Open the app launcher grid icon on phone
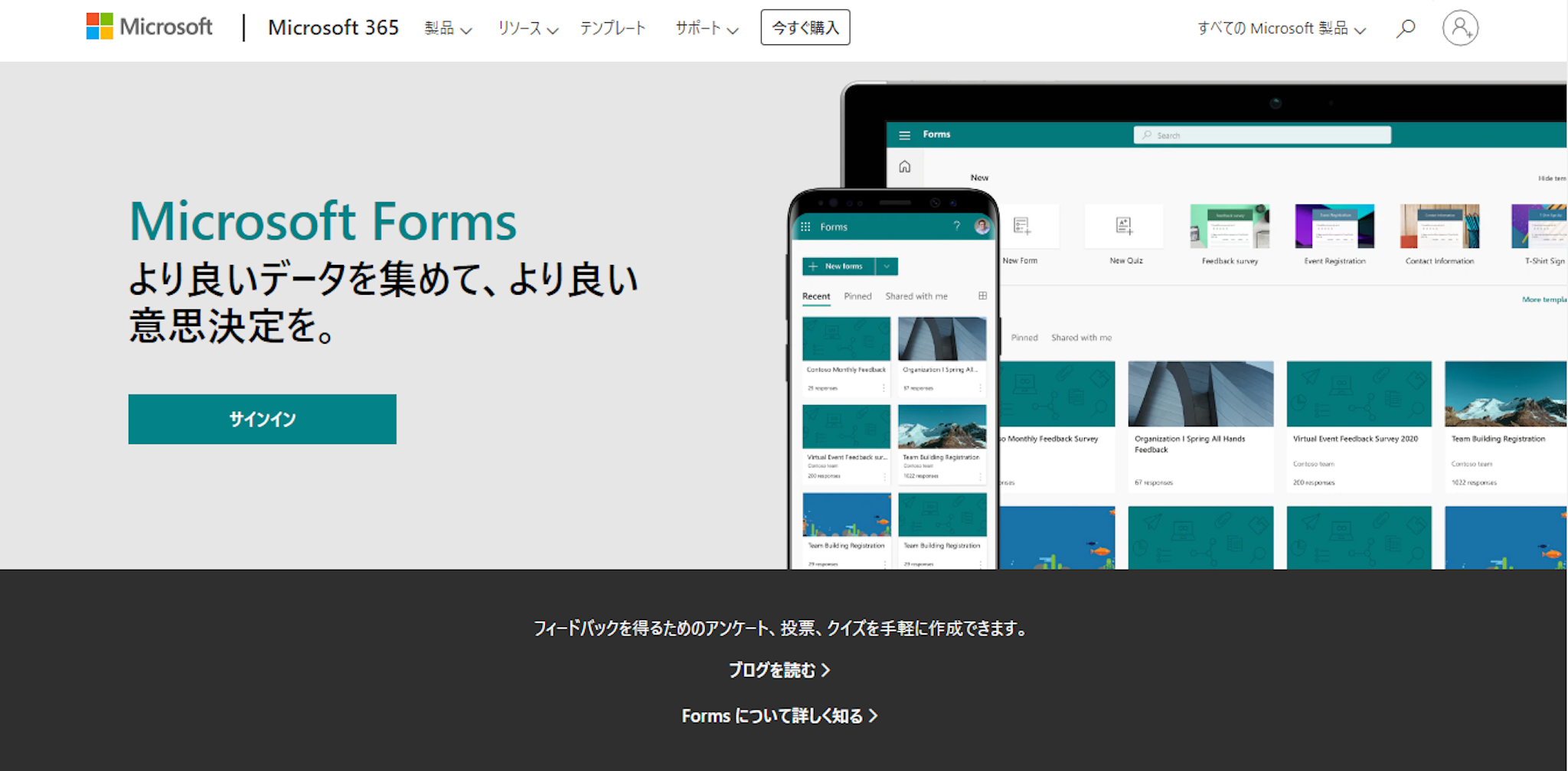 805,227
